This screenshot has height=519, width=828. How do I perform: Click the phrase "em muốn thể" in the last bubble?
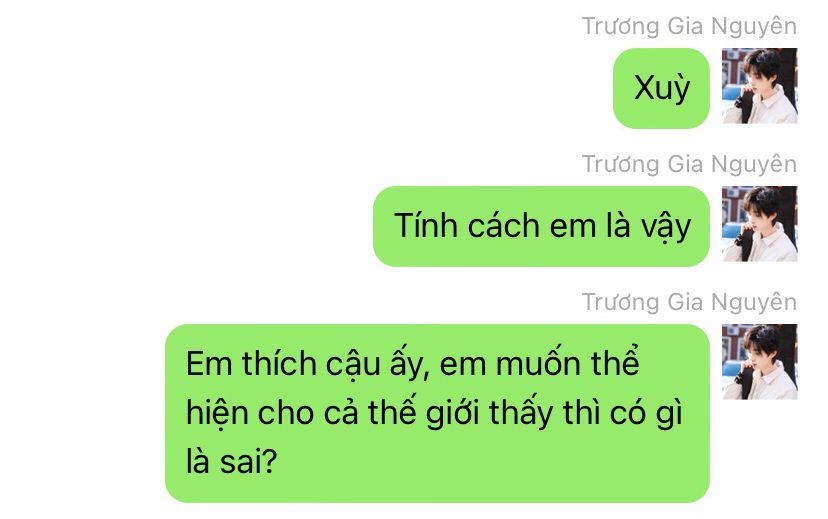pos(539,362)
